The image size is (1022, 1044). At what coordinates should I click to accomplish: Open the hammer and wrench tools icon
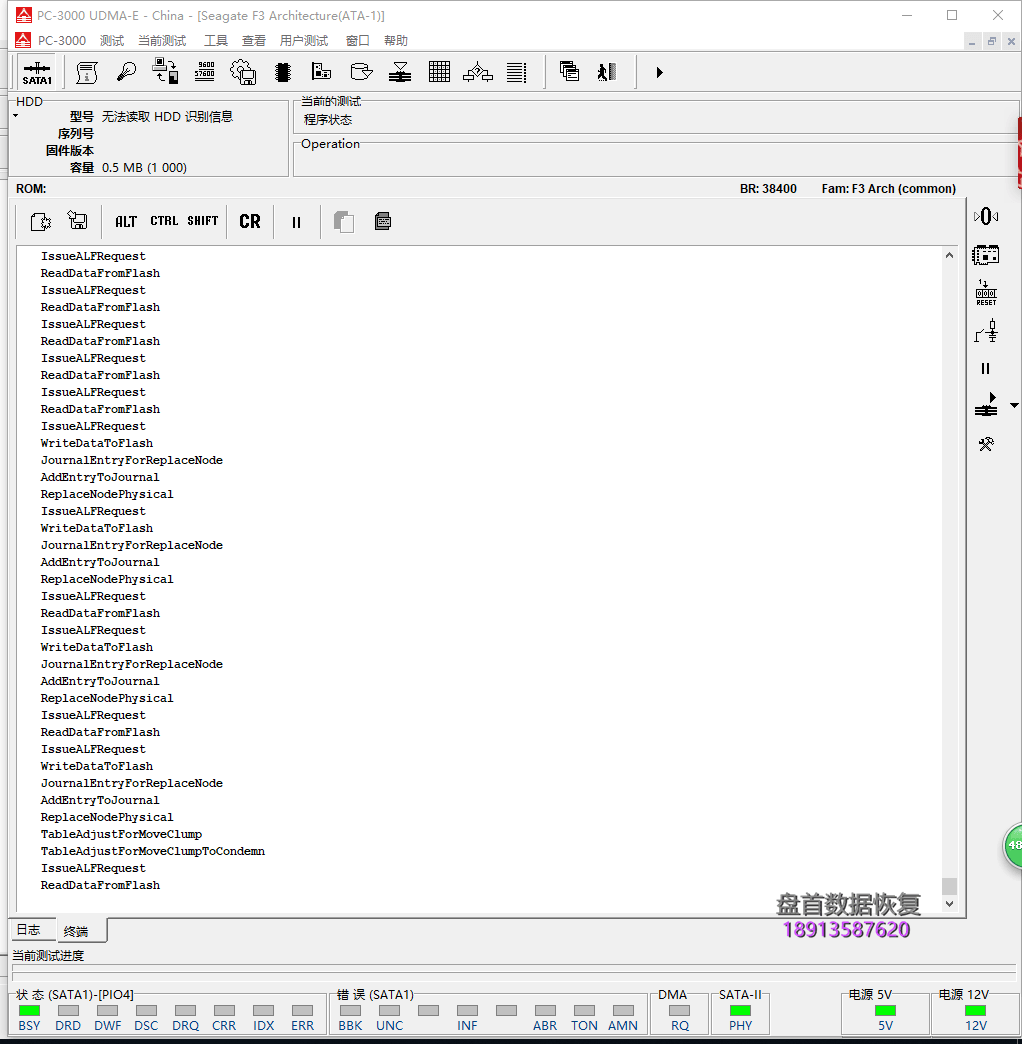pyautogui.click(x=986, y=444)
